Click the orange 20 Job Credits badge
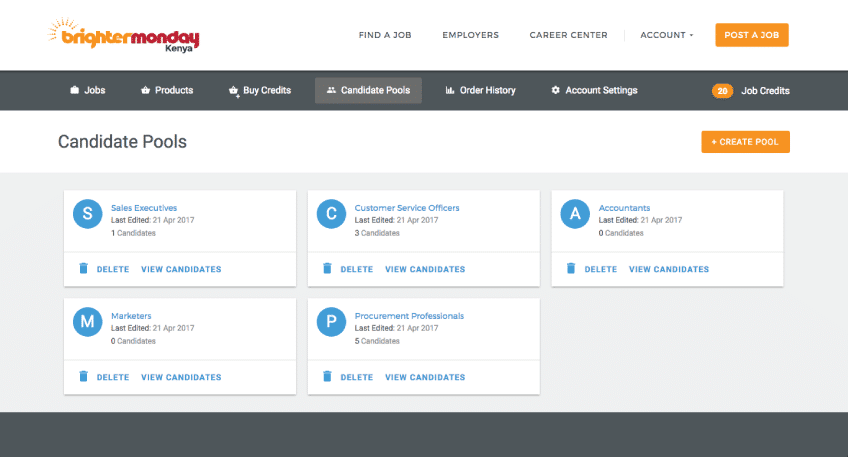Viewport: 848px width, 457px height. click(722, 91)
